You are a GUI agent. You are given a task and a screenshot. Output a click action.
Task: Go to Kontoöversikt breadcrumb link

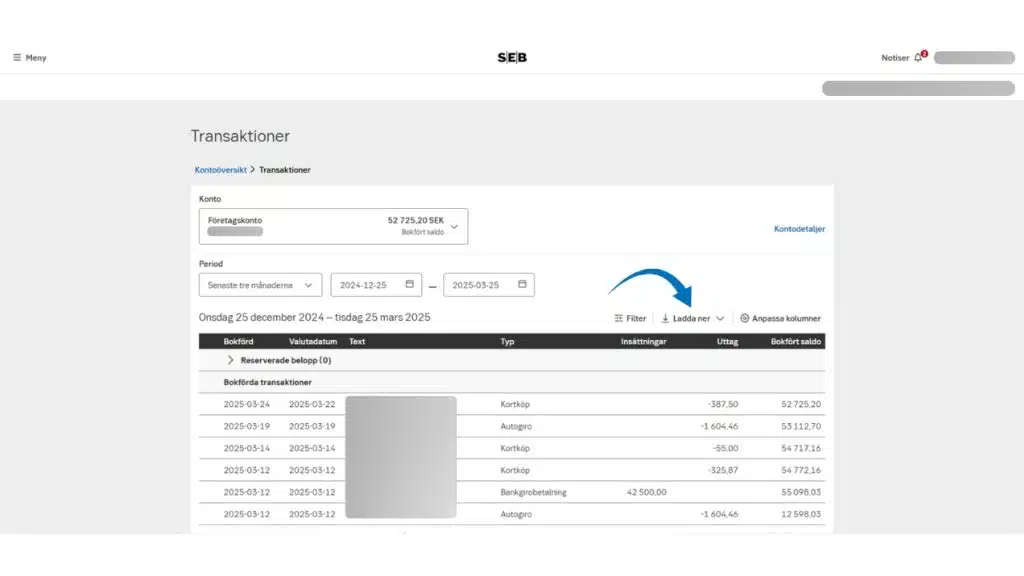(221, 170)
